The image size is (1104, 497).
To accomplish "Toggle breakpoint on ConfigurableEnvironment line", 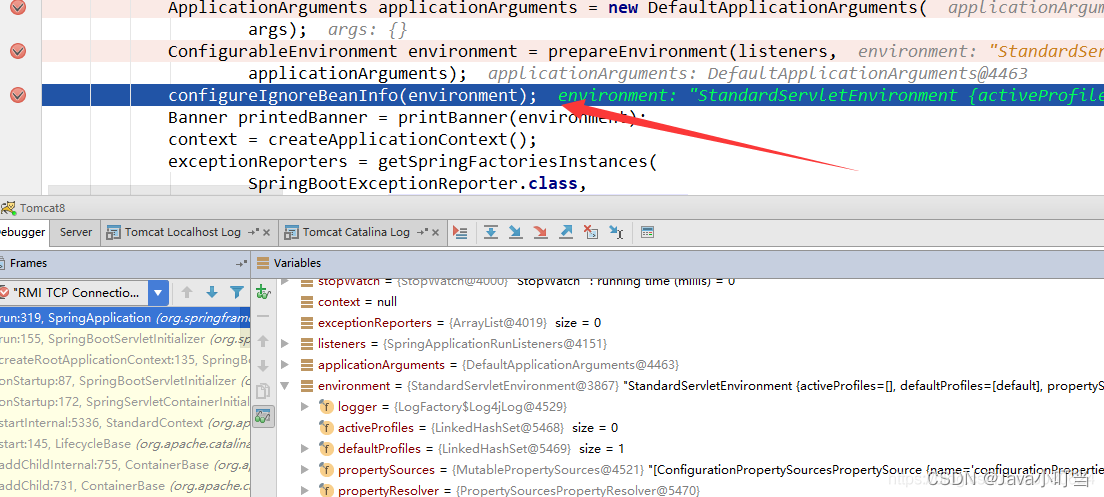I will [18, 51].
